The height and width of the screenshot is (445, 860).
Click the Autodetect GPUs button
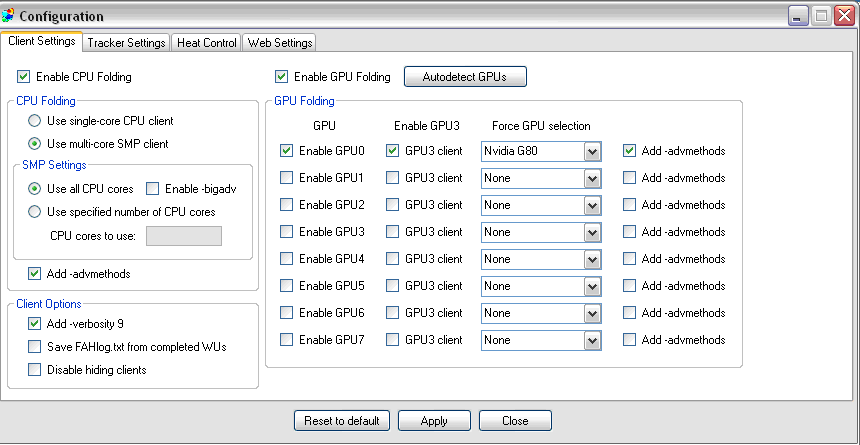[465, 77]
